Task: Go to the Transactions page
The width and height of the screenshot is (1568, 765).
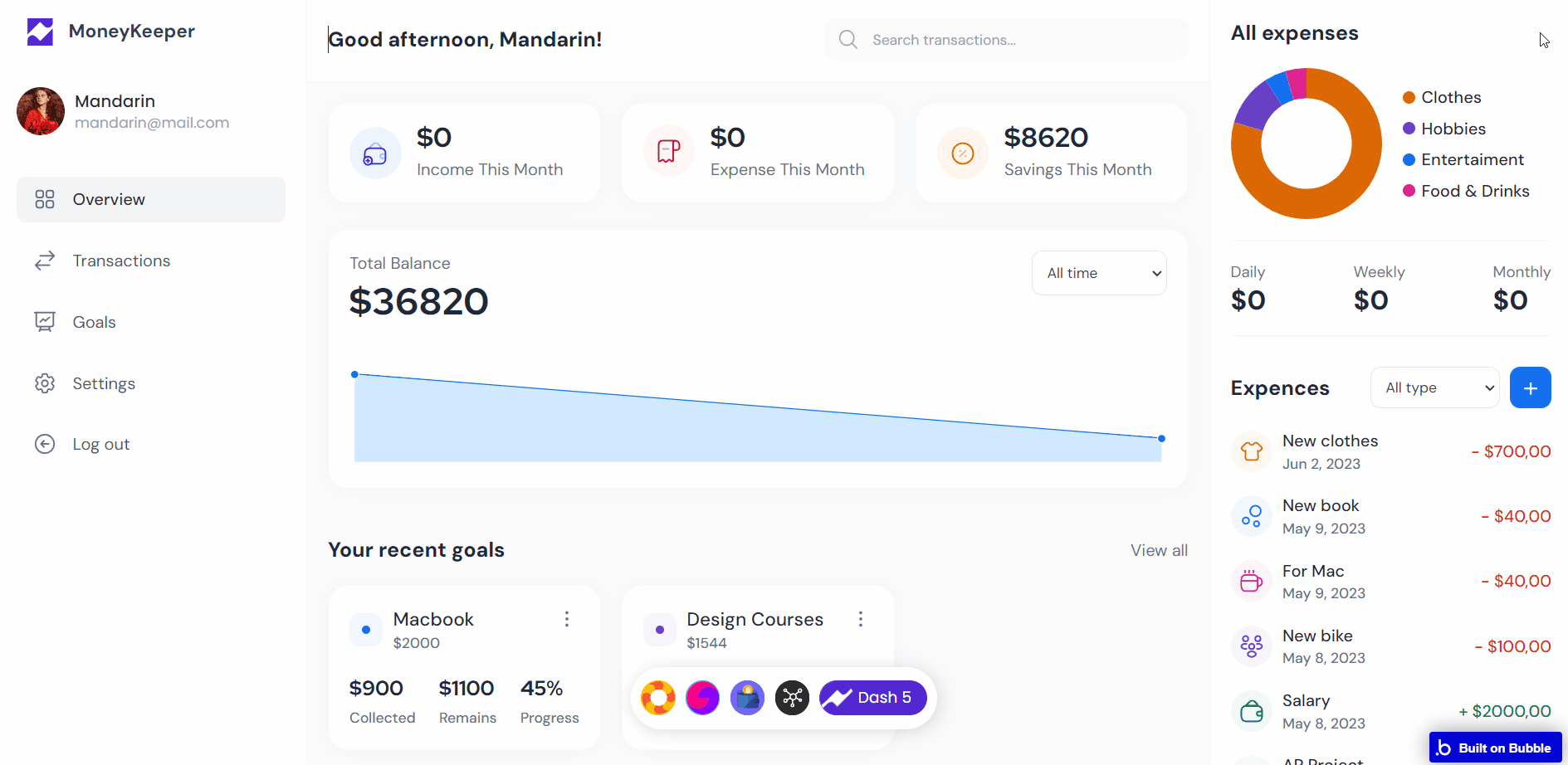Action: click(x=121, y=261)
